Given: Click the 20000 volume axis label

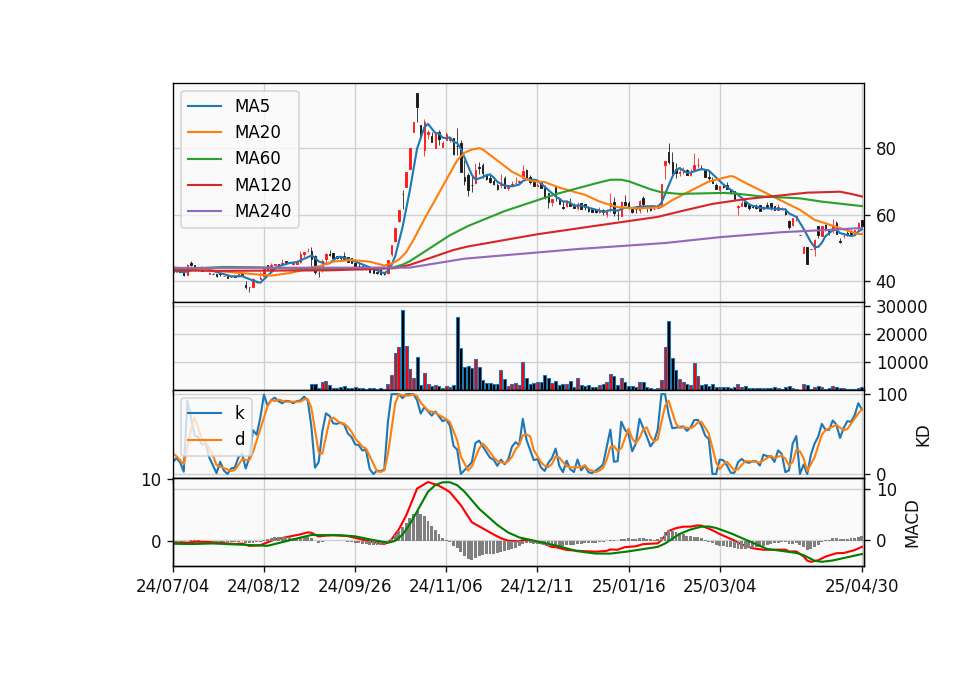Looking at the screenshot, I should point(901,335).
